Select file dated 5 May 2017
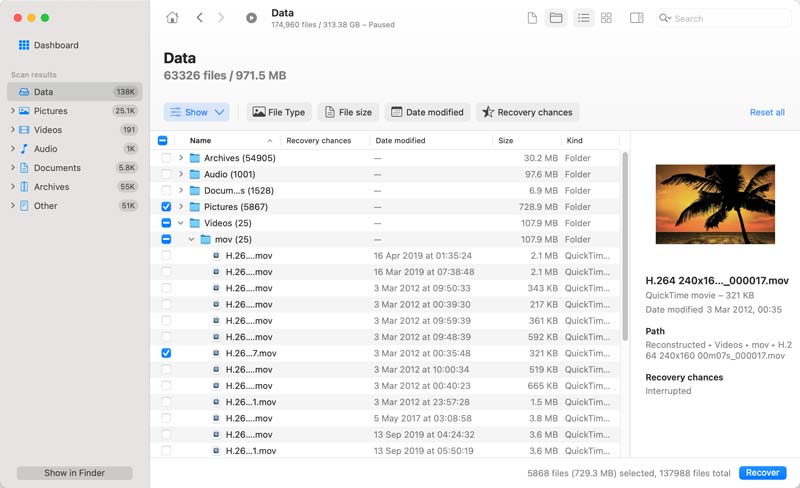The image size is (800, 488). 386,419
